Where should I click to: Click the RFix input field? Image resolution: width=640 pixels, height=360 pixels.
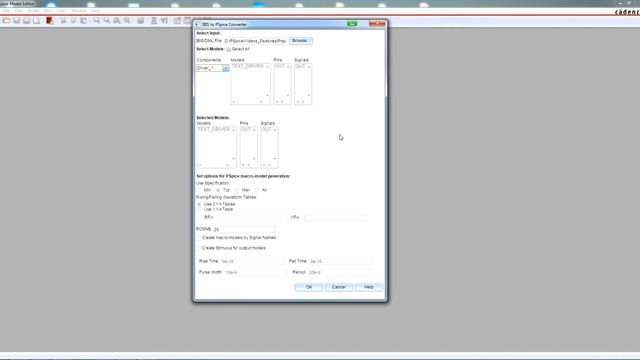tap(249, 217)
